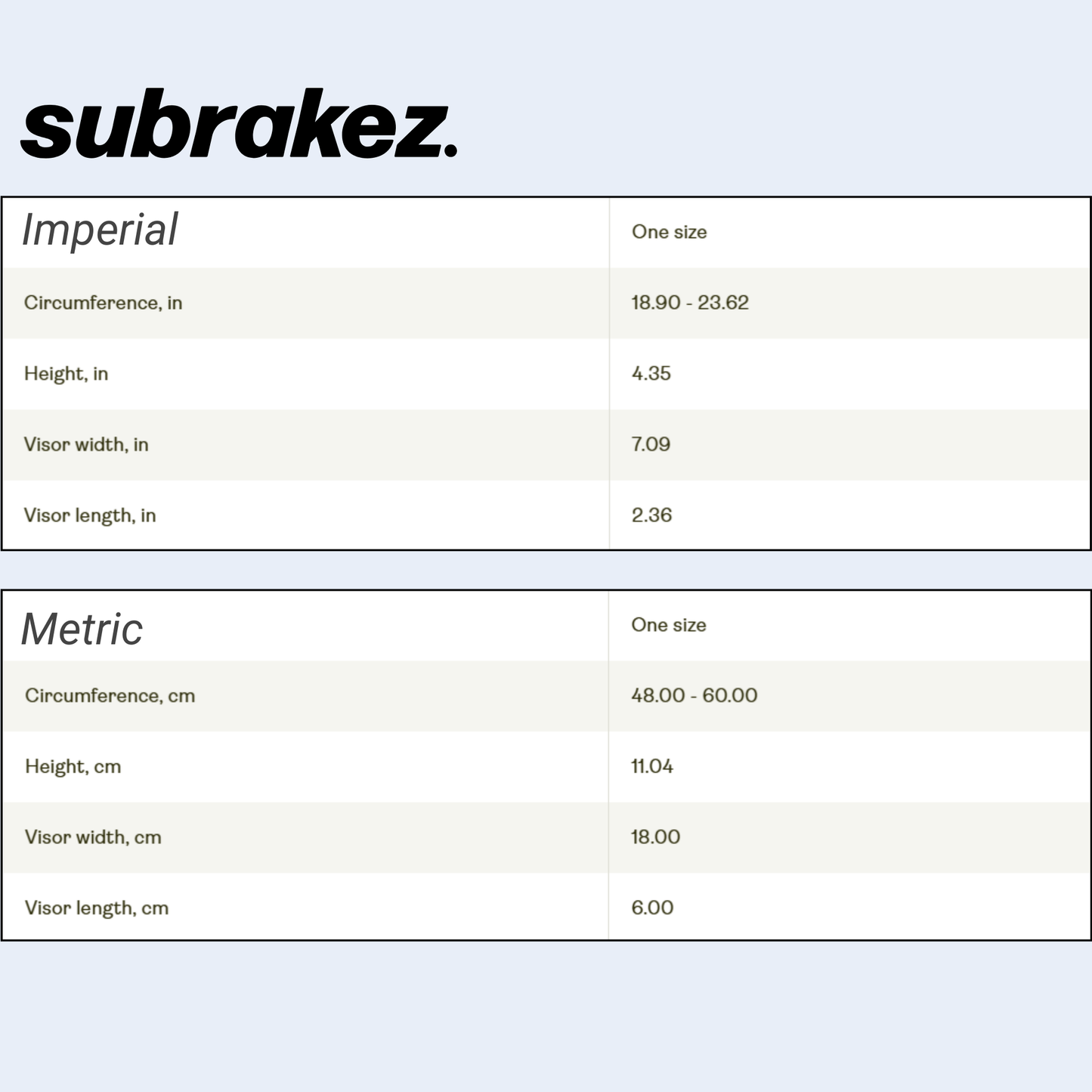
Task: Select the 4.35 height value
Action: coord(651,373)
